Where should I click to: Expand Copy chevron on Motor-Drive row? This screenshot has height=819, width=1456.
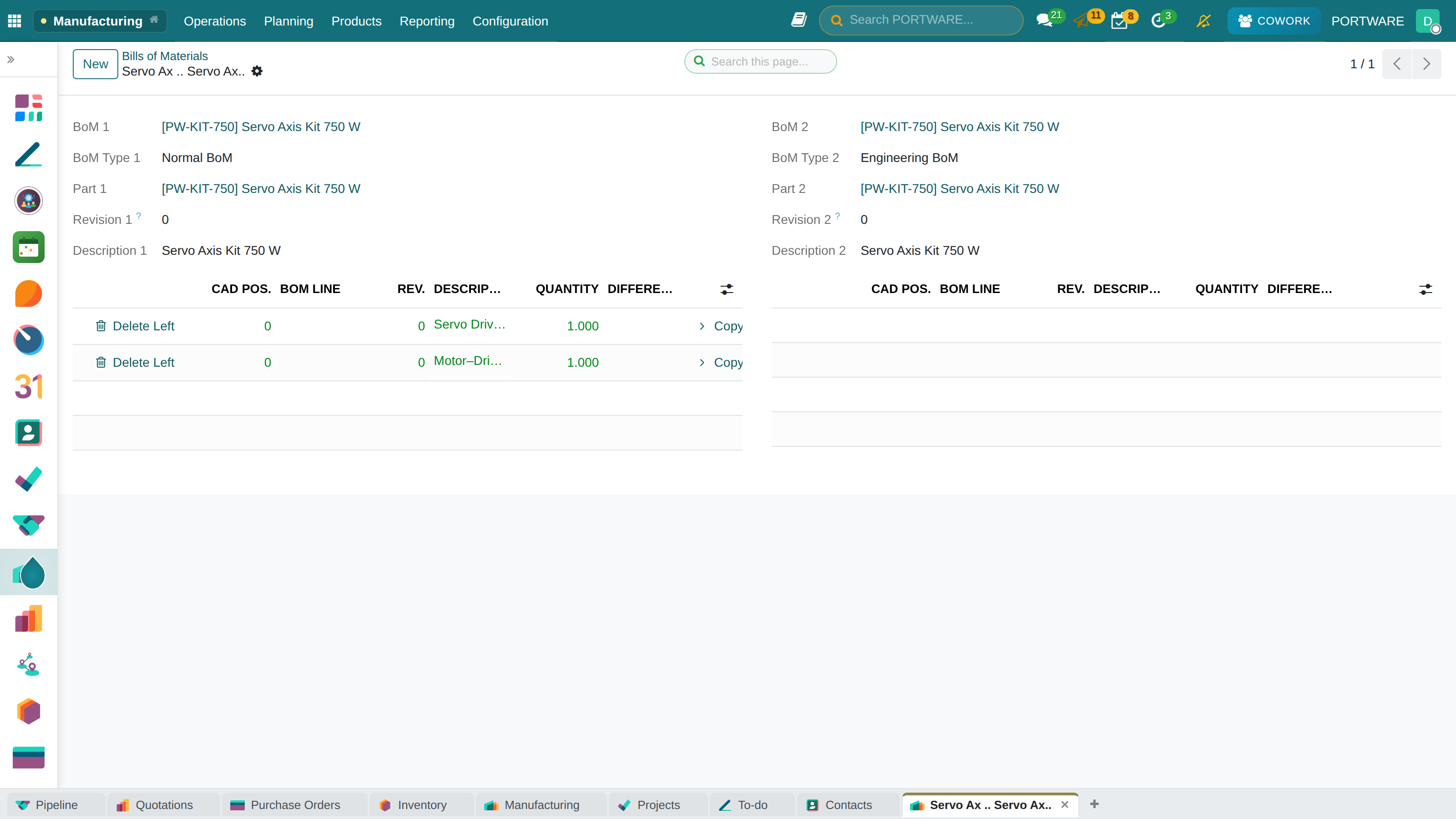click(702, 362)
